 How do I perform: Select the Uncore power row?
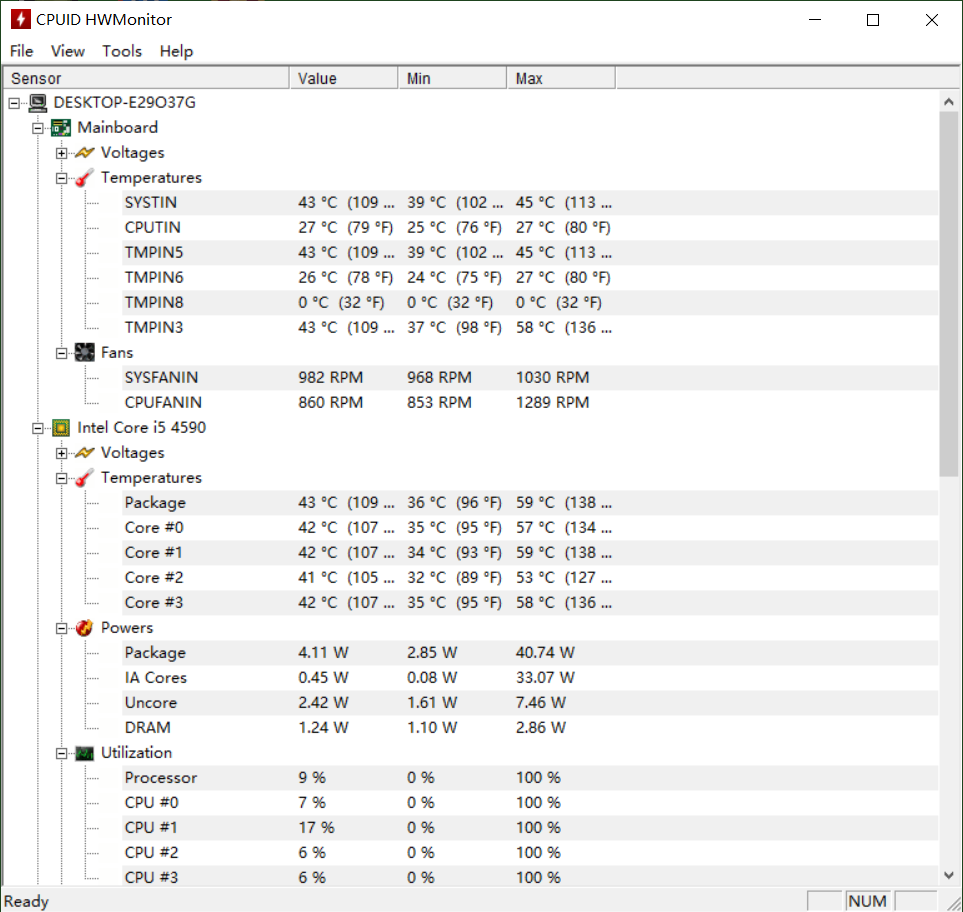point(530,703)
